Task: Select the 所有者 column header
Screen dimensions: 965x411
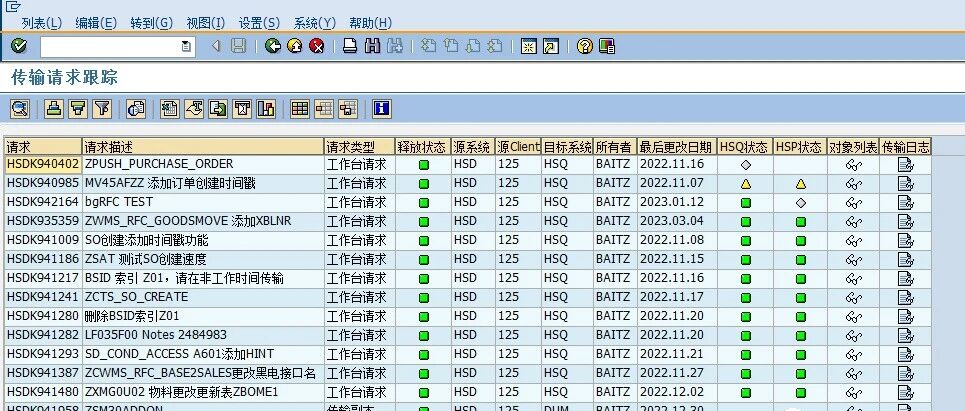Action: (x=615, y=147)
